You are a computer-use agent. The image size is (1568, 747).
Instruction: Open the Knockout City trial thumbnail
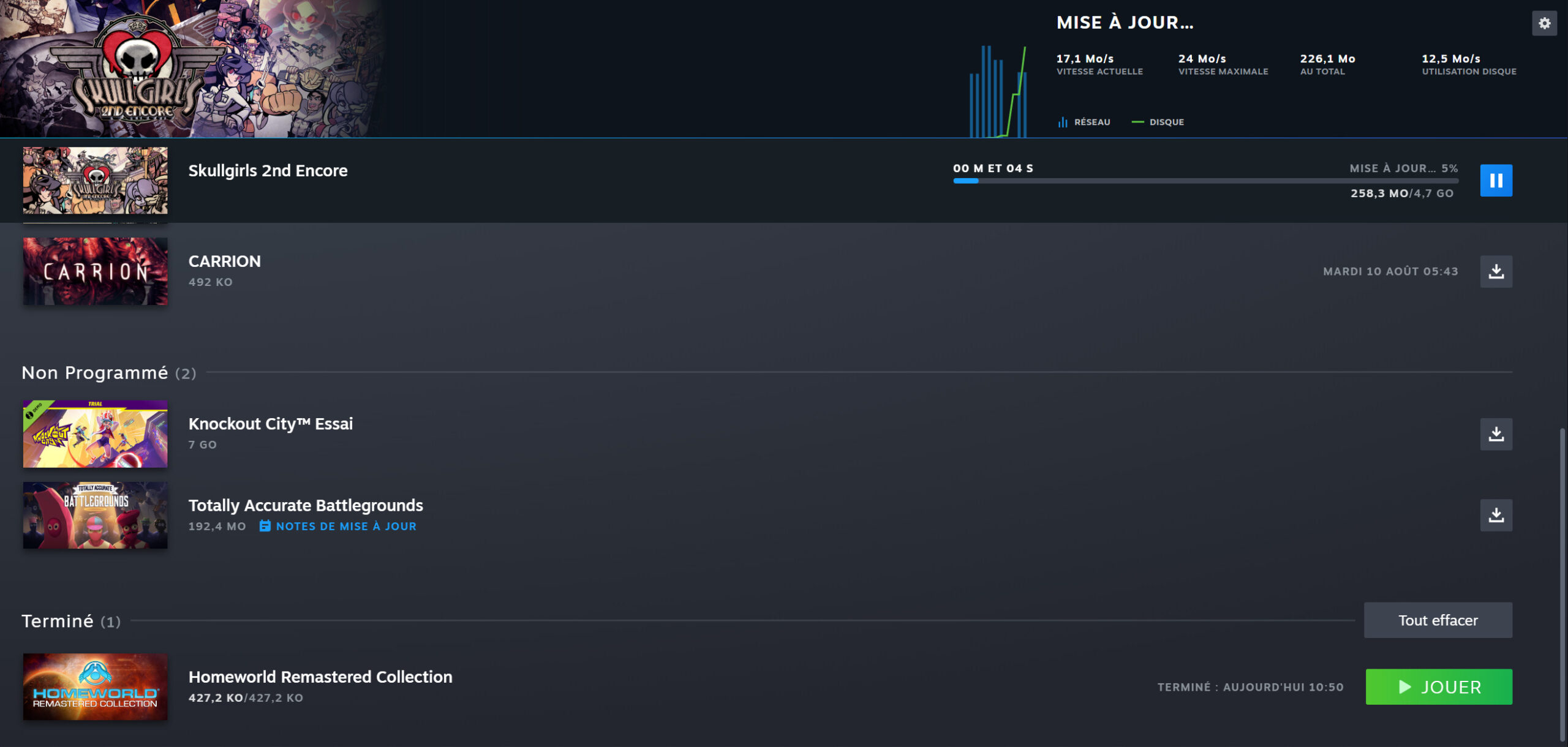point(95,434)
